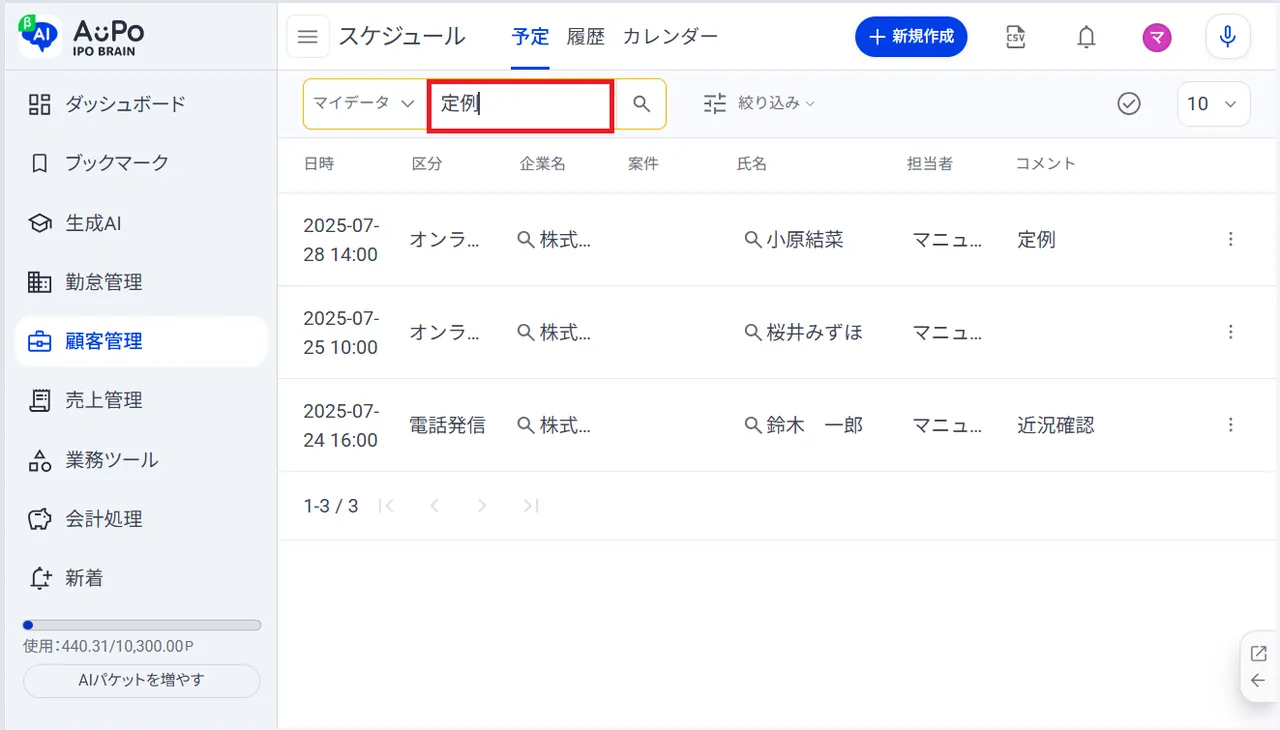Image resolution: width=1280 pixels, height=730 pixels.
Task: Click the search magnifier button
Action: point(642,104)
